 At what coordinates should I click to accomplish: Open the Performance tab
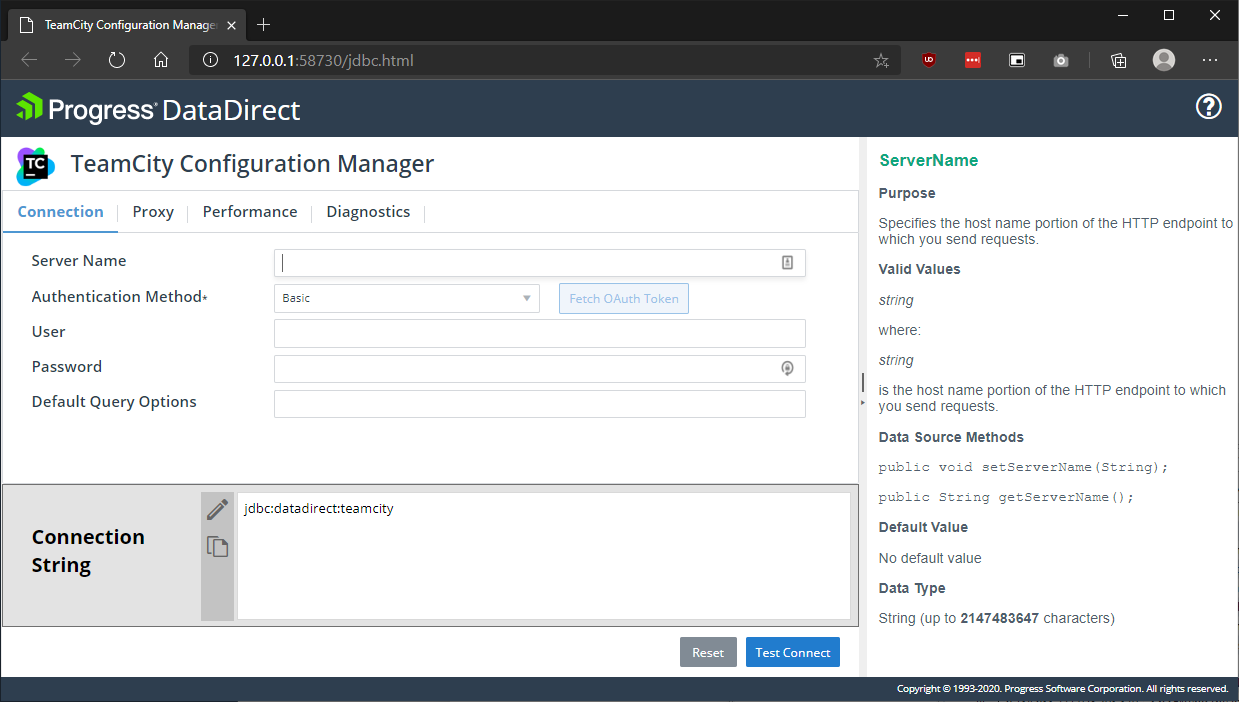249,212
